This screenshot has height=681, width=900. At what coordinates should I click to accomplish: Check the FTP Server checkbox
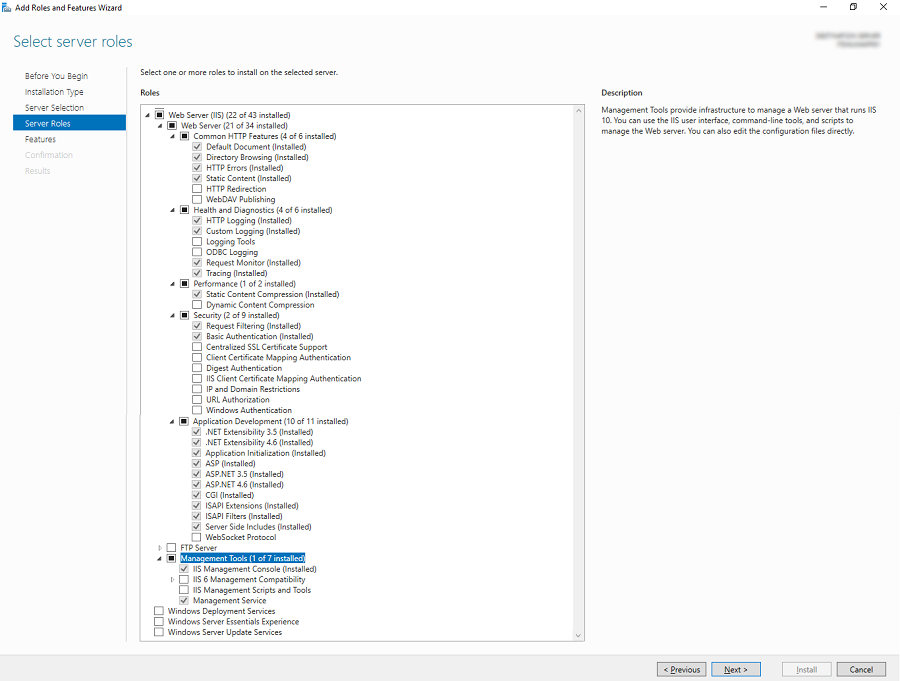pyautogui.click(x=171, y=548)
